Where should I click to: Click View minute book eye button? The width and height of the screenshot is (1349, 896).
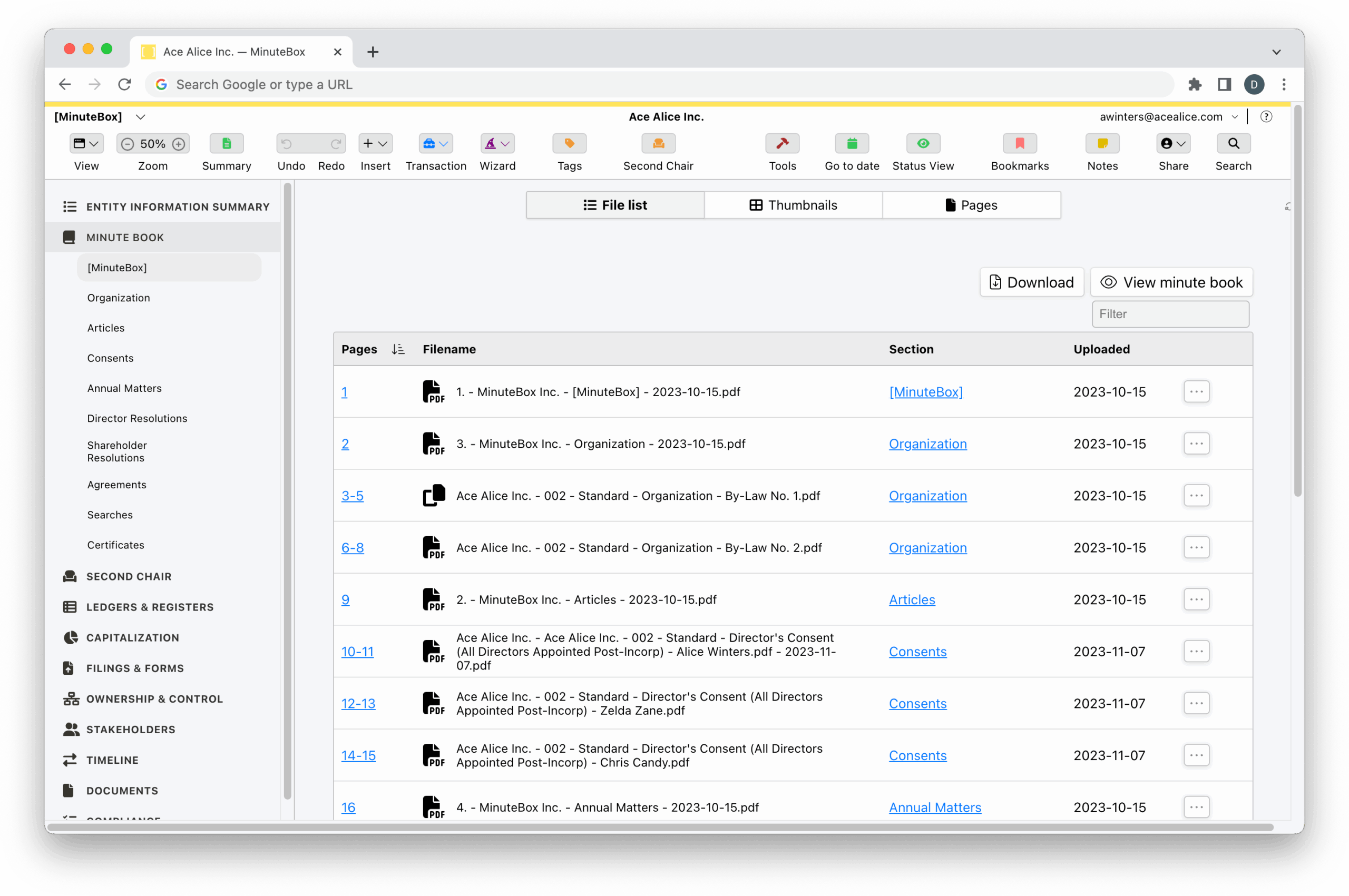(1171, 282)
